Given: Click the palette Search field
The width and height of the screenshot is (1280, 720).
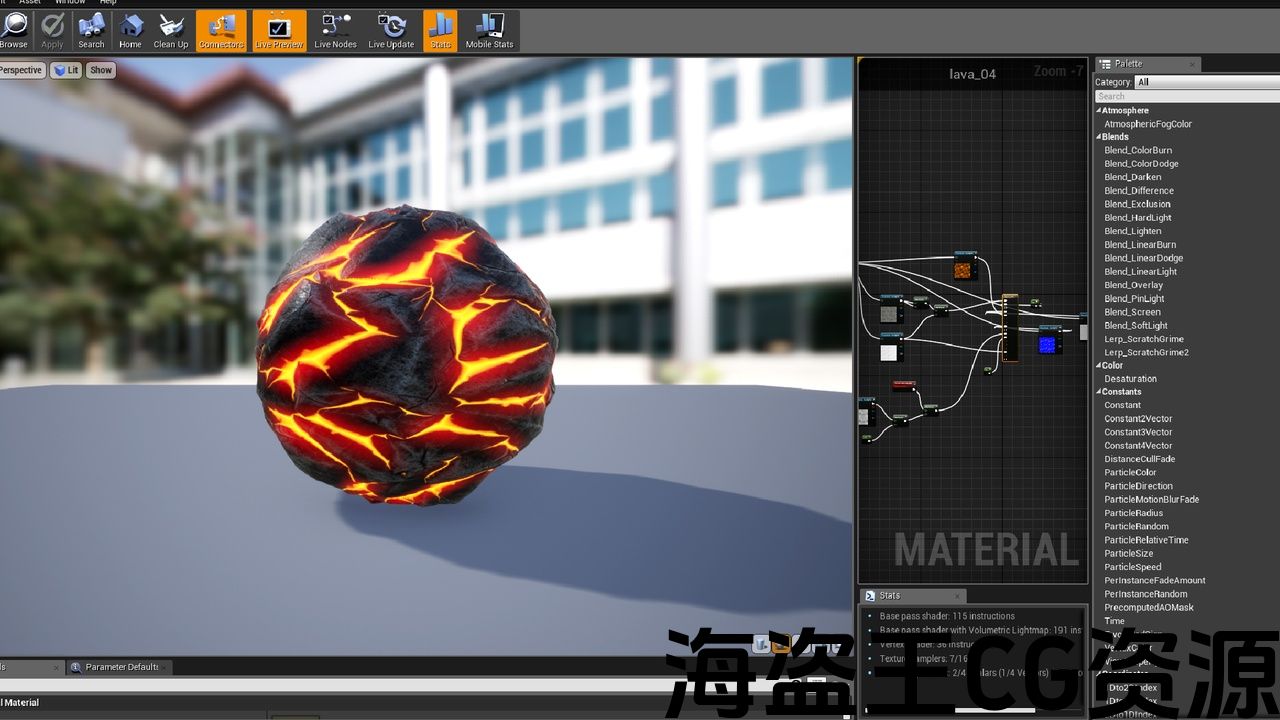Looking at the screenshot, I should pos(1185,96).
